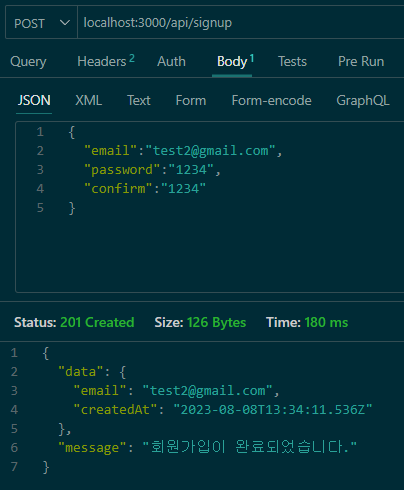Screen dimensions: 404x490
Task: Click line number 5 in request editor
Action: pos(40,208)
